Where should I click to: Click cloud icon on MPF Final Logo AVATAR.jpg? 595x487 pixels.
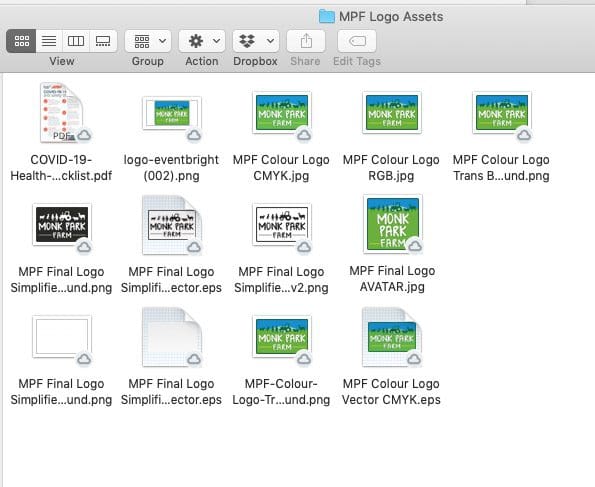coord(415,246)
